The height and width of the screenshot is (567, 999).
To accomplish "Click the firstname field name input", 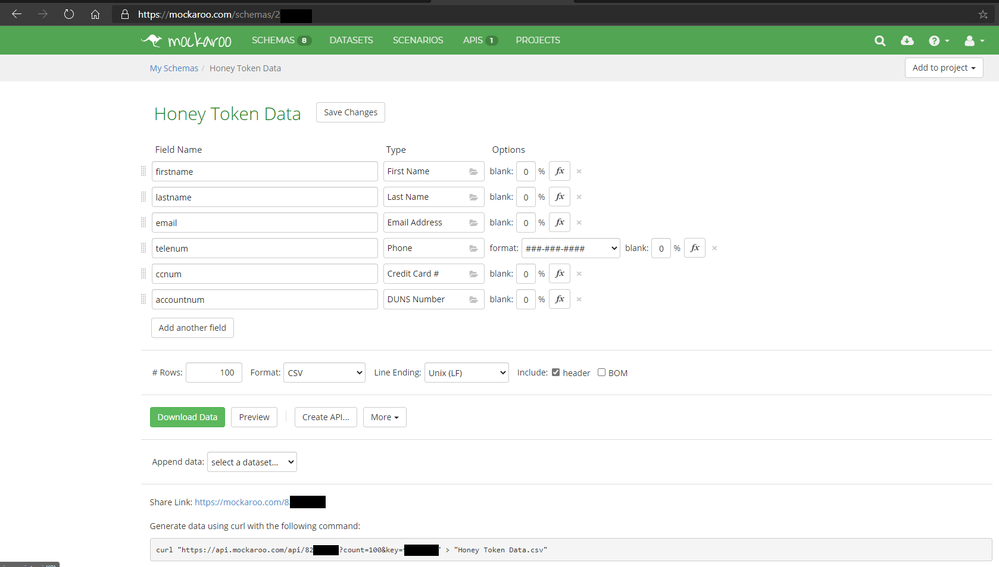I will pos(264,171).
